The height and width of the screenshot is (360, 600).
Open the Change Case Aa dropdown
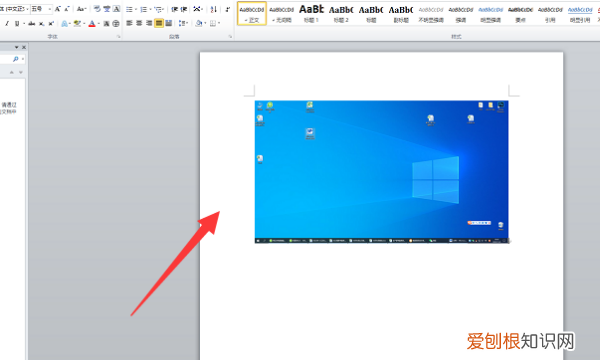(x=82, y=9)
